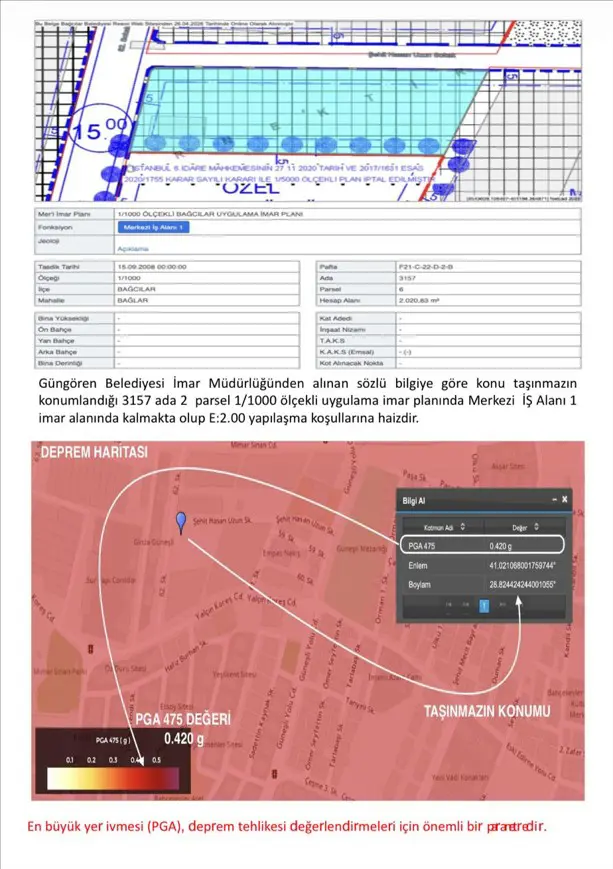Click the TAŞINMAZIN KONUMU caption
This screenshot has width=613, height=869.
(487, 711)
